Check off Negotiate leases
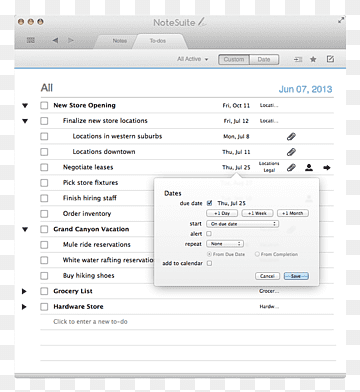 (44, 167)
